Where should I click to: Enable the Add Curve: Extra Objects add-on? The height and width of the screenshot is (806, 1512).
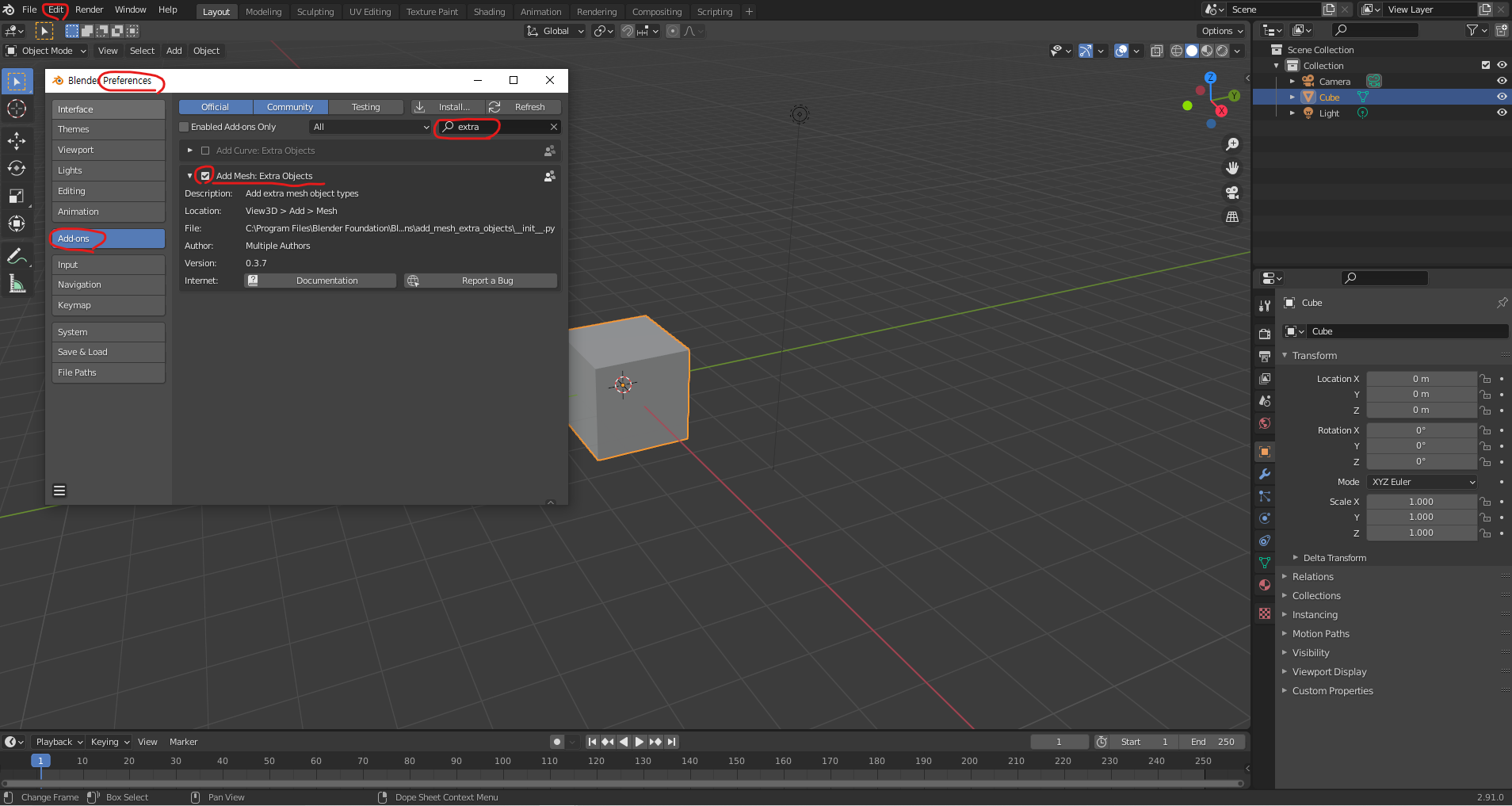205,150
